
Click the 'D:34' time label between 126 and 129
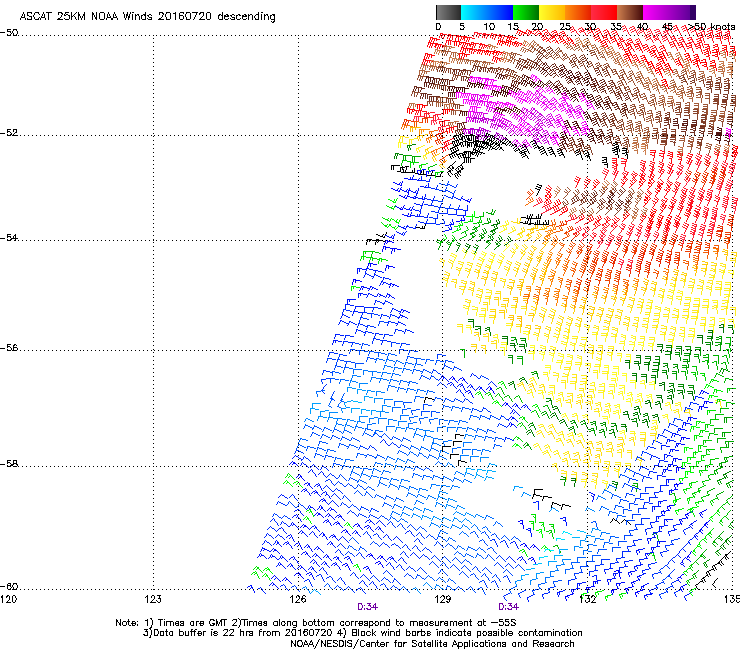click(367, 607)
